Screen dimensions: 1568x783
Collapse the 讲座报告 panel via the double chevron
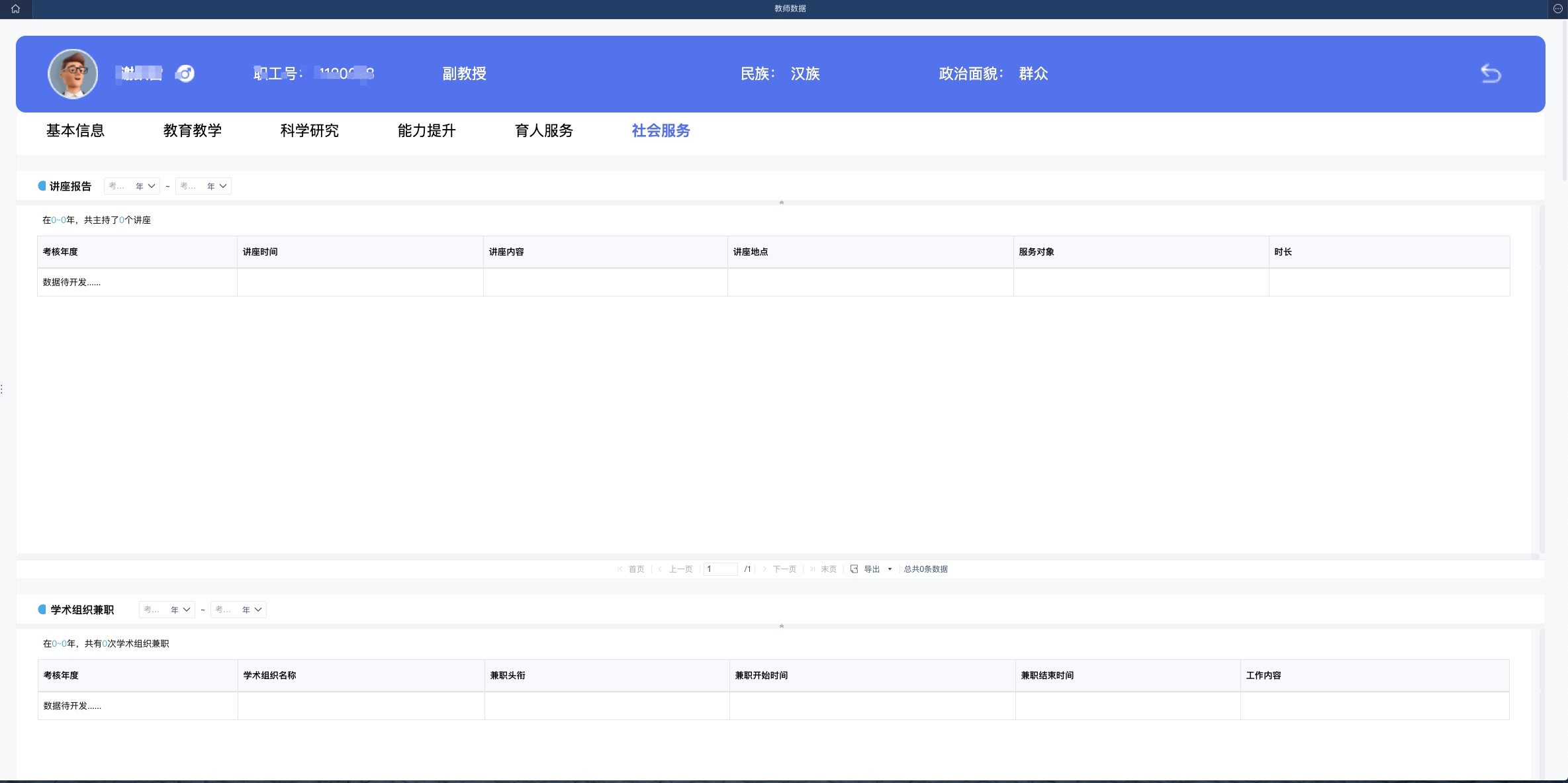(781, 203)
